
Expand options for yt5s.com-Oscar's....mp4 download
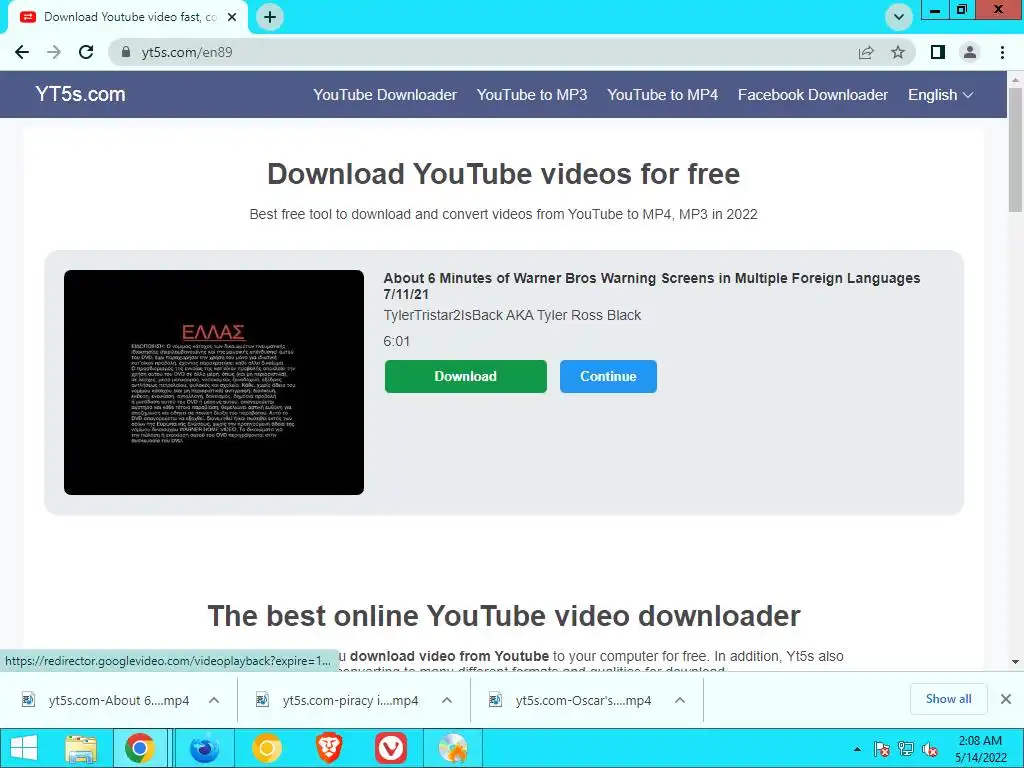click(680, 700)
